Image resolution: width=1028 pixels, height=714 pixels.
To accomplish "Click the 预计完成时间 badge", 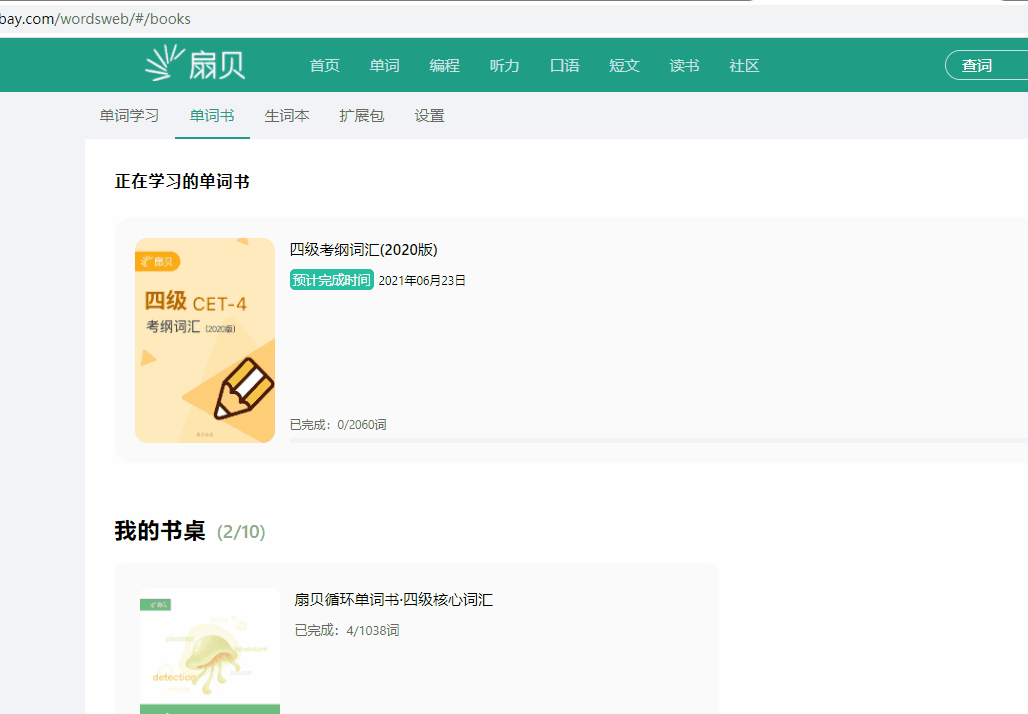I will pyautogui.click(x=332, y=280).
